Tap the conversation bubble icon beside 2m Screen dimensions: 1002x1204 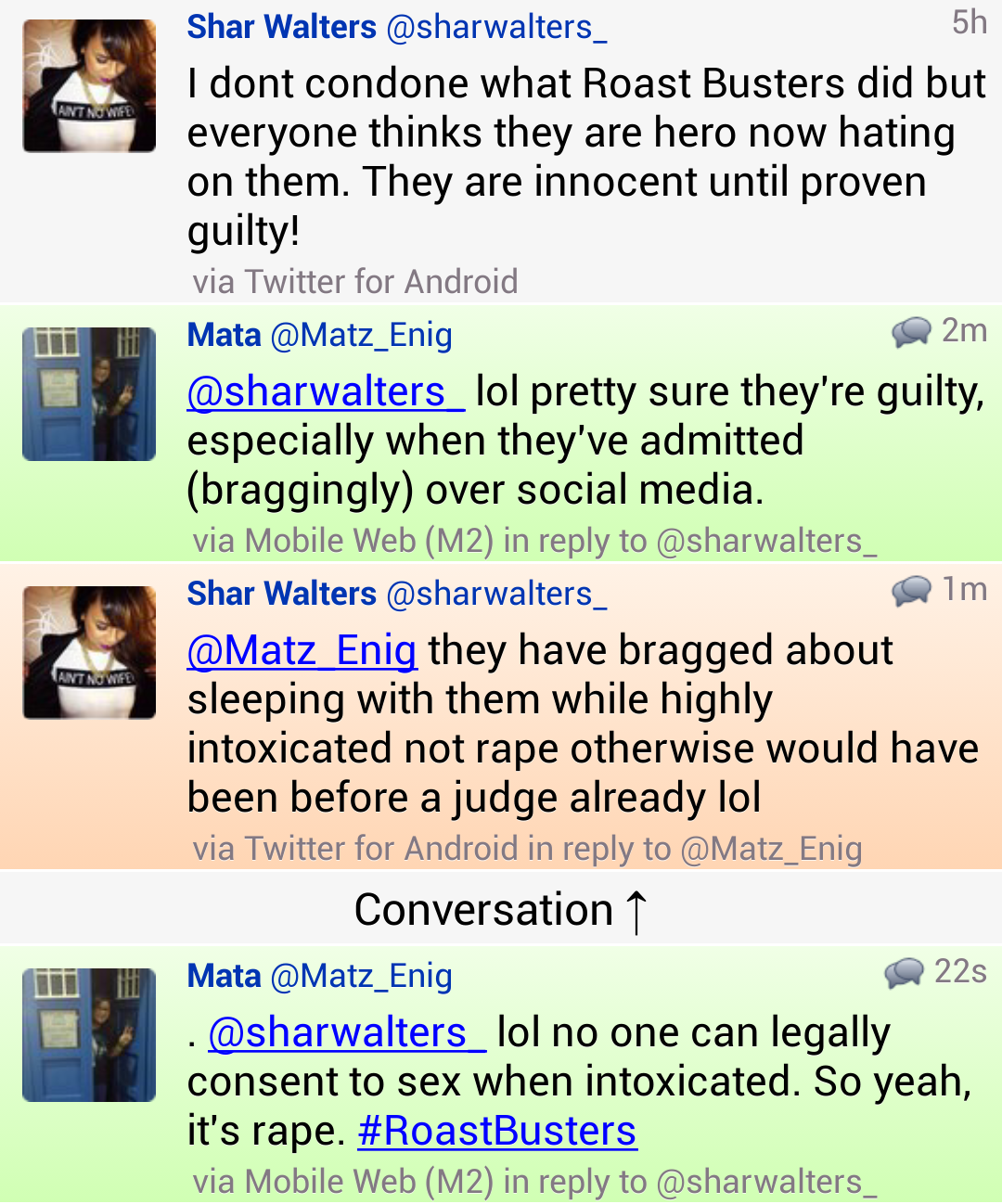click(911, 332)
